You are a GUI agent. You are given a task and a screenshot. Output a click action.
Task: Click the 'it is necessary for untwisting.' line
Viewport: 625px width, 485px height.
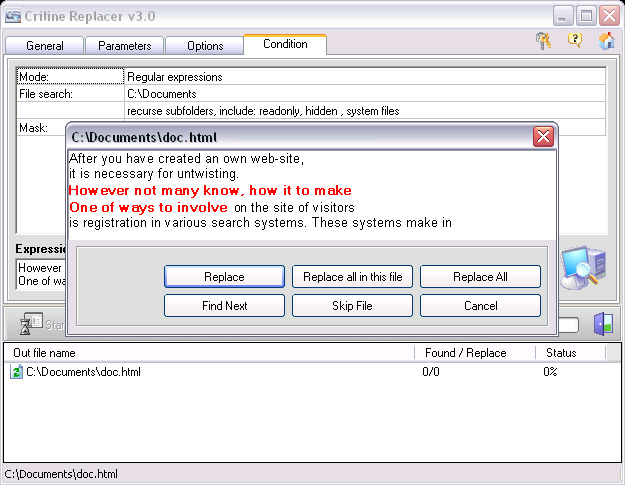click(154, 174)
